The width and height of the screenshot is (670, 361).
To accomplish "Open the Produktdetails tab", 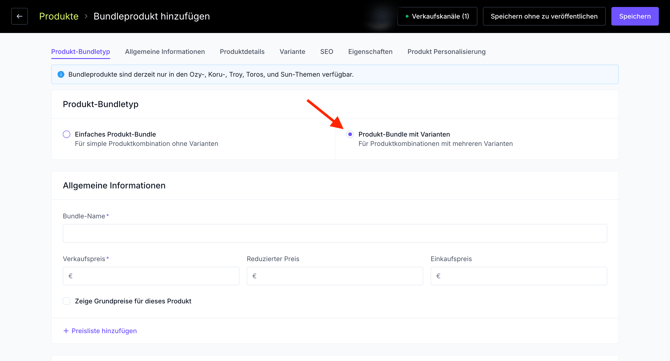I will click(242, 52).
